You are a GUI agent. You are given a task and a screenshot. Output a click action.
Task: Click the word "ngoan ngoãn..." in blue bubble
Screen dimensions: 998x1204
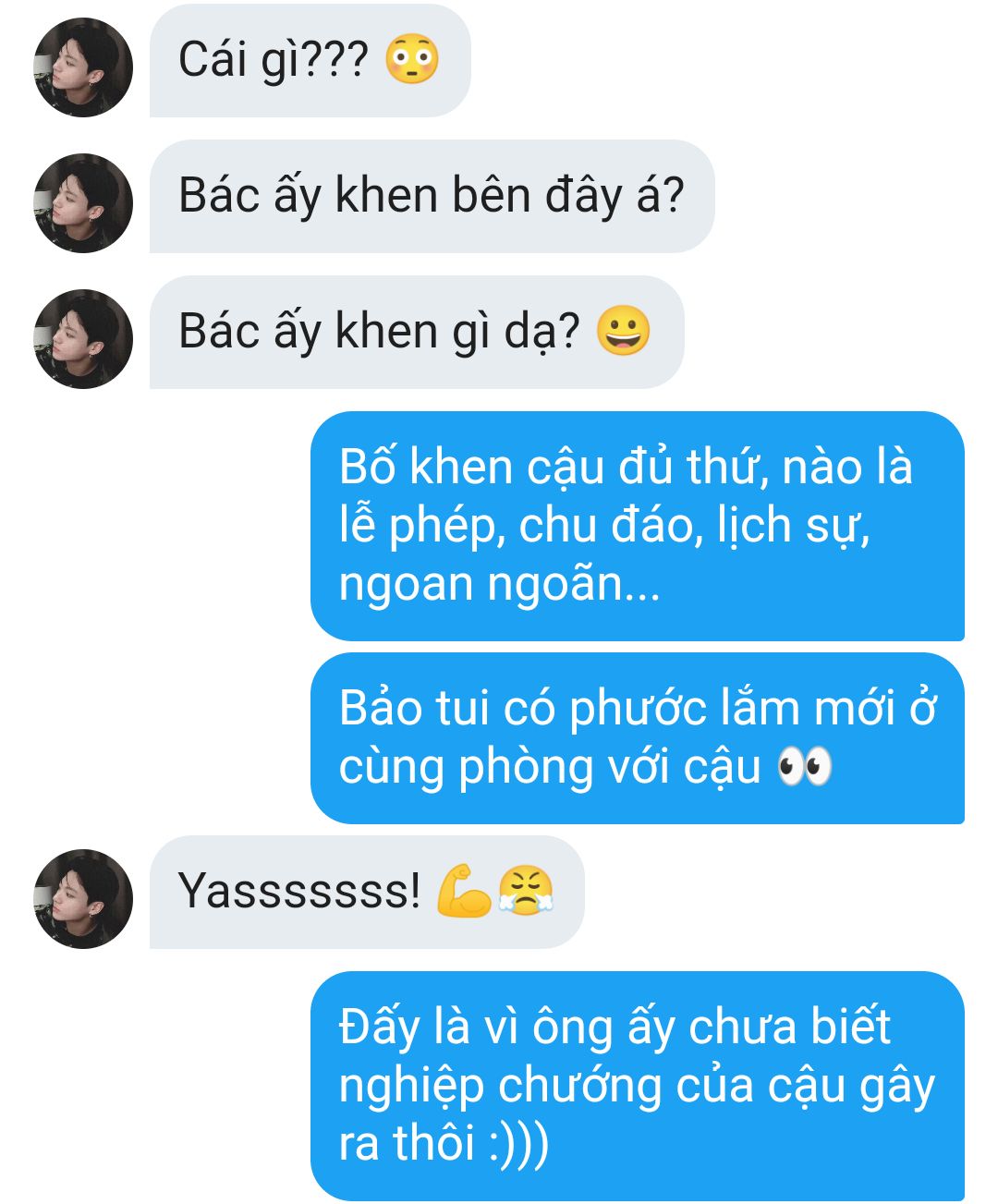500,586
